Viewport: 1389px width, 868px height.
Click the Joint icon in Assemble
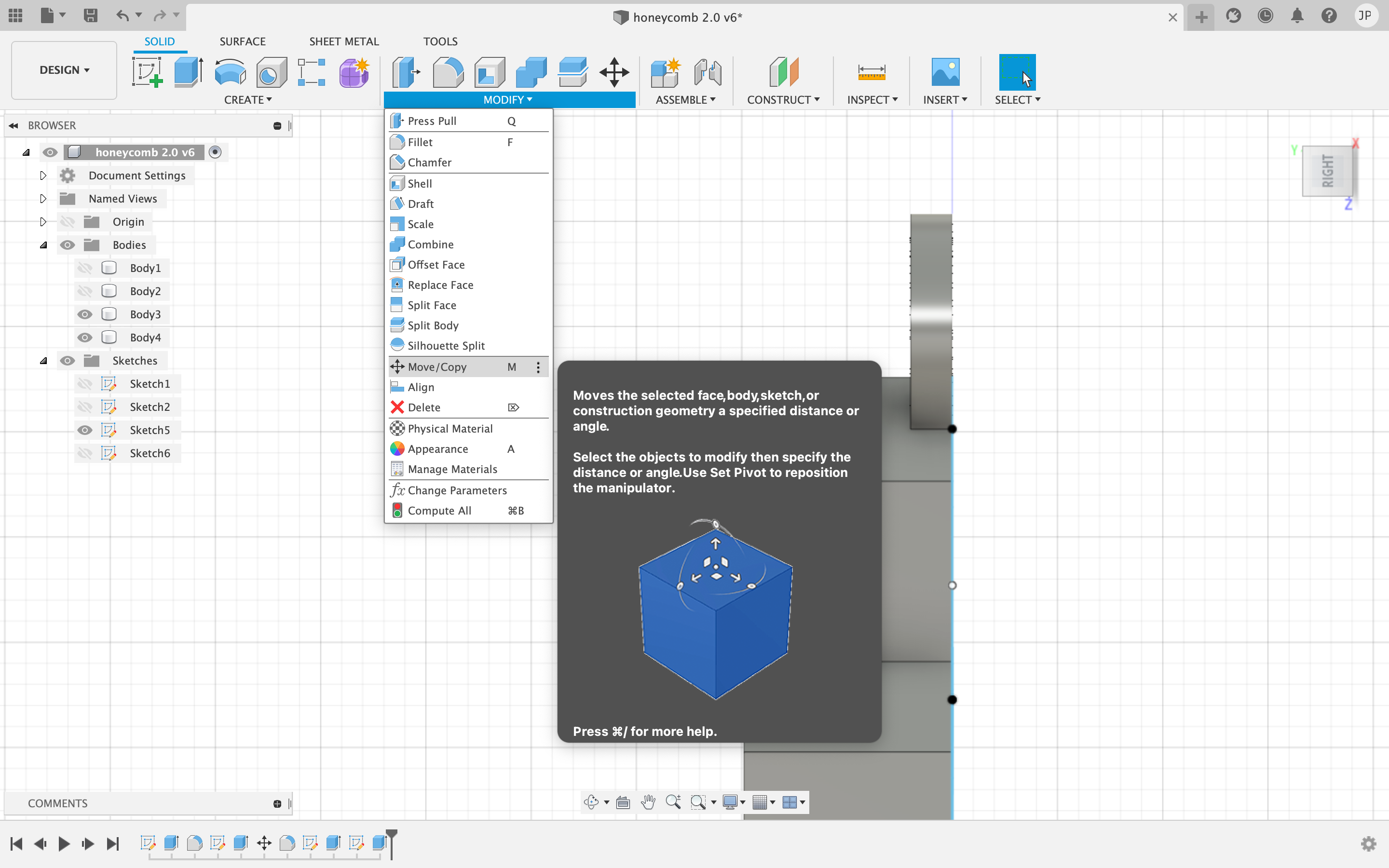[x=707, y=73]
